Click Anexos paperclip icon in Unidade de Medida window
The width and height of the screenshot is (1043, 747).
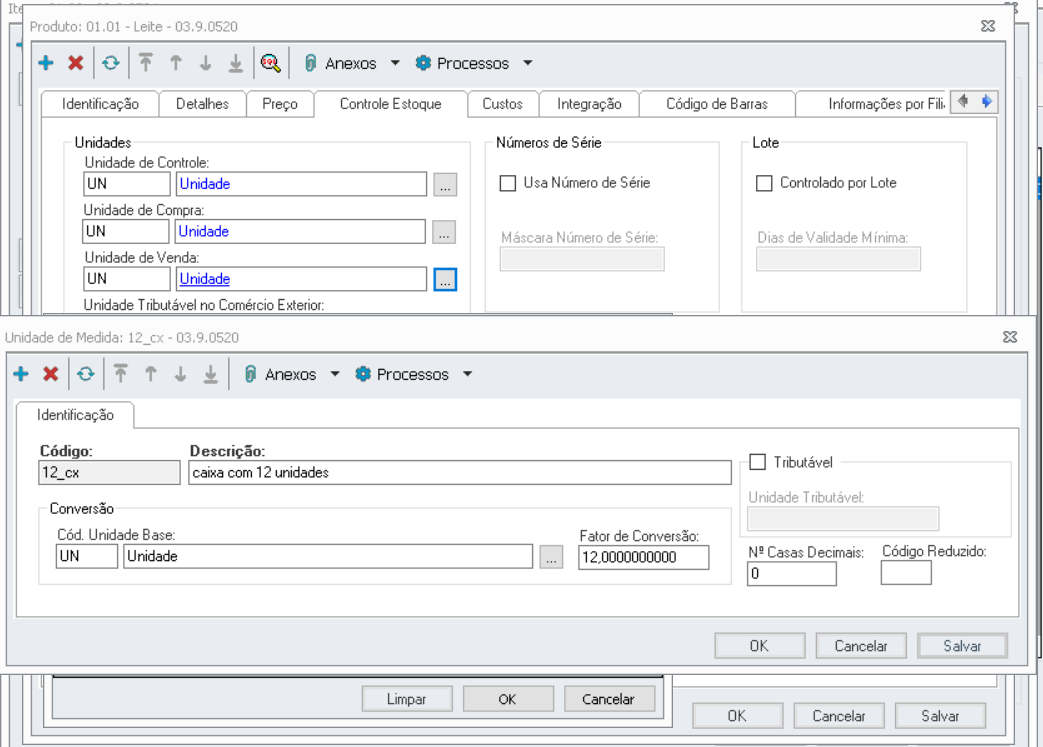tap(250, 374)
